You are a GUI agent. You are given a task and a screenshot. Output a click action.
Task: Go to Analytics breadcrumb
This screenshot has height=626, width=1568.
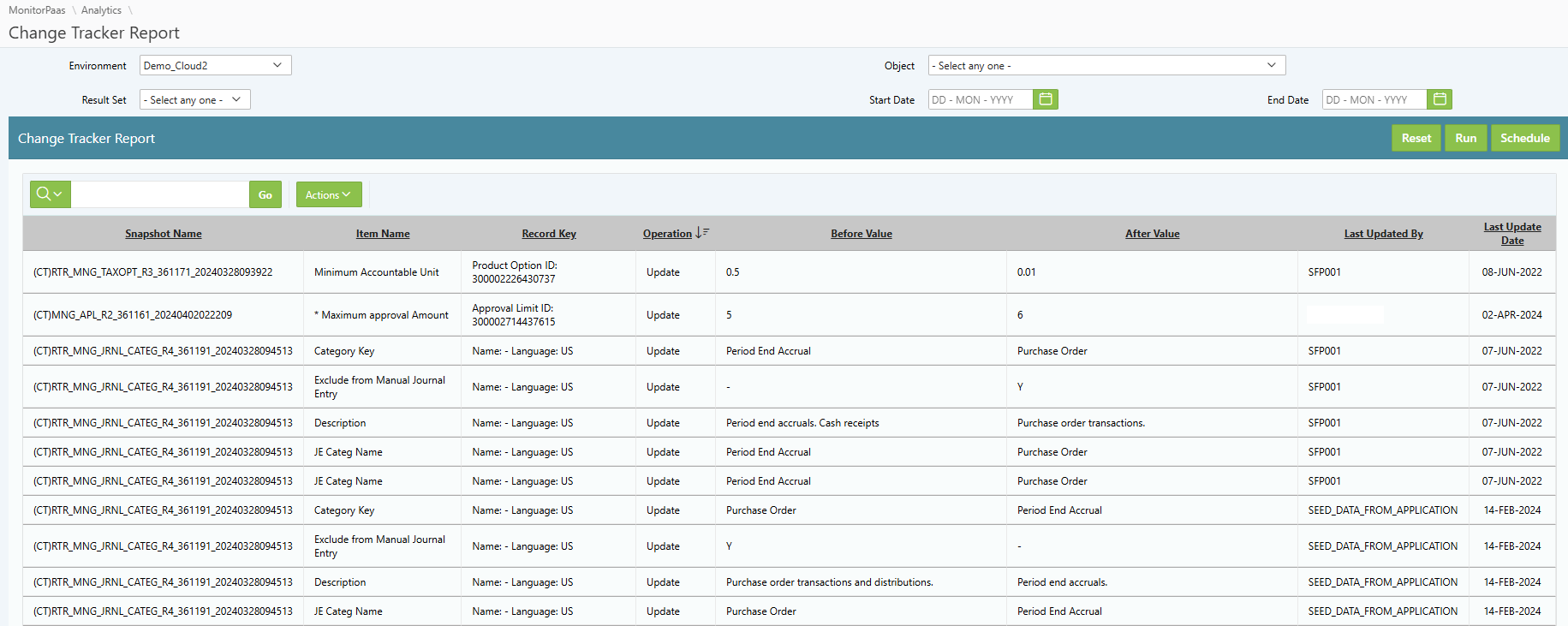(101, 10)
